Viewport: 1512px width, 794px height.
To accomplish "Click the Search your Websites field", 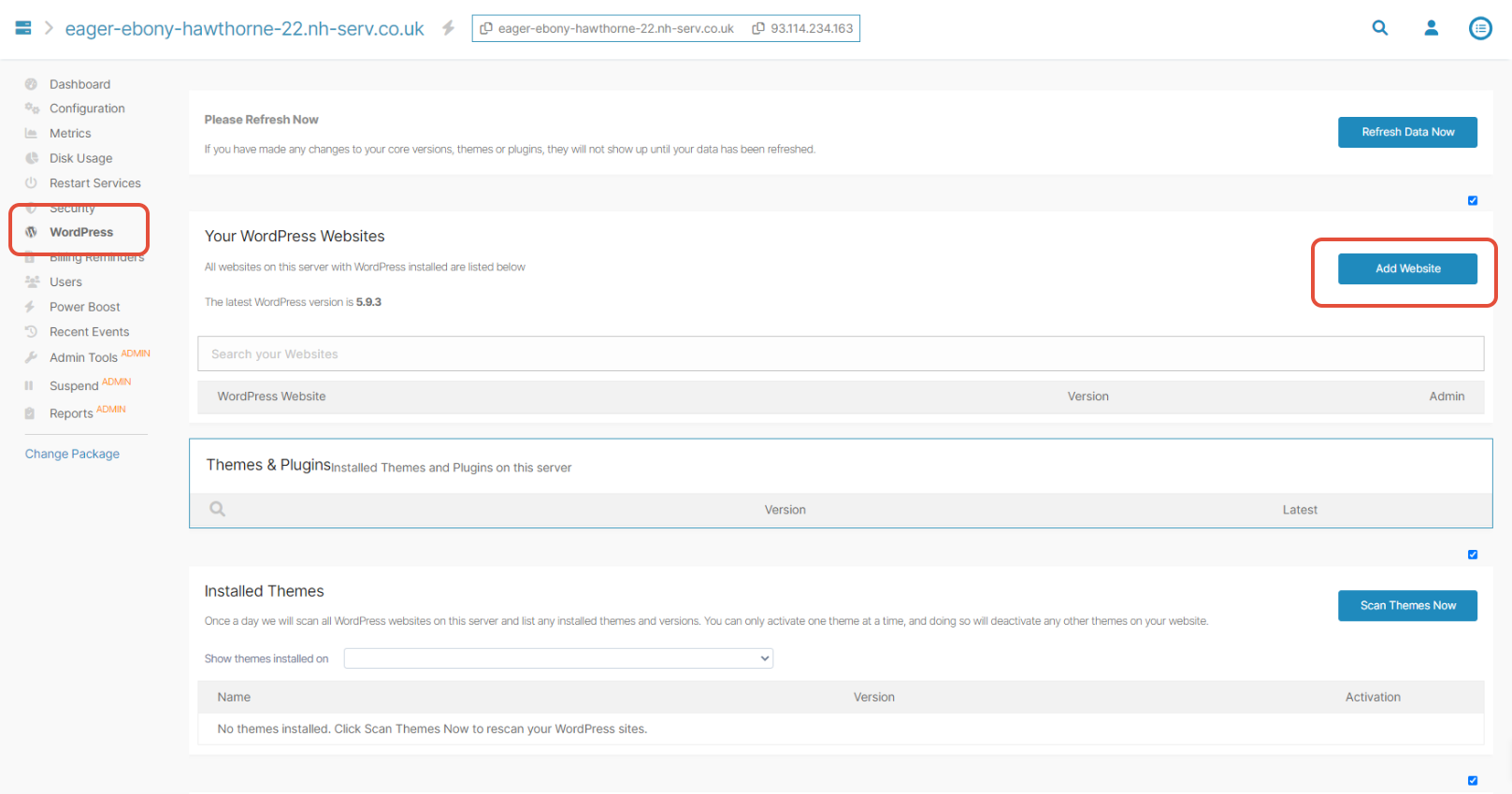I will tap(841, 354).
